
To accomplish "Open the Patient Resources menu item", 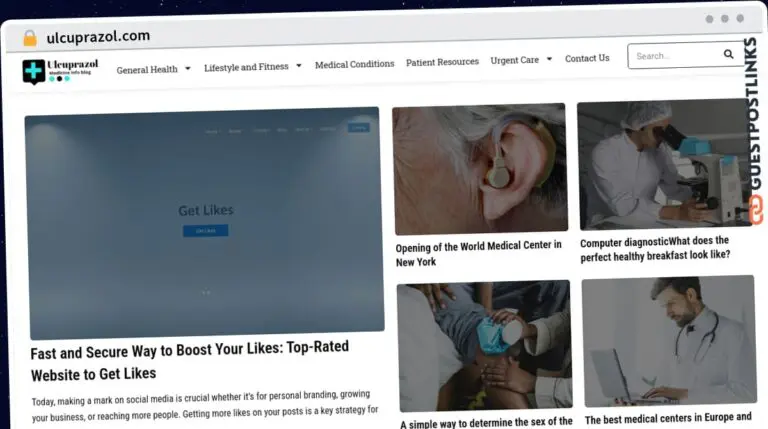I will [442, 62].
